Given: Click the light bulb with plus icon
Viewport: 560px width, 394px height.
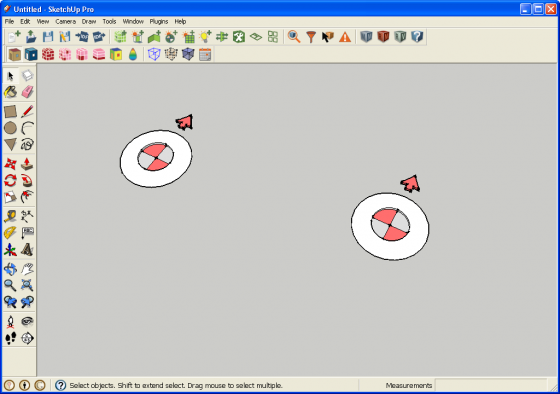Looking at the screenshot, I should pos(205,36).
